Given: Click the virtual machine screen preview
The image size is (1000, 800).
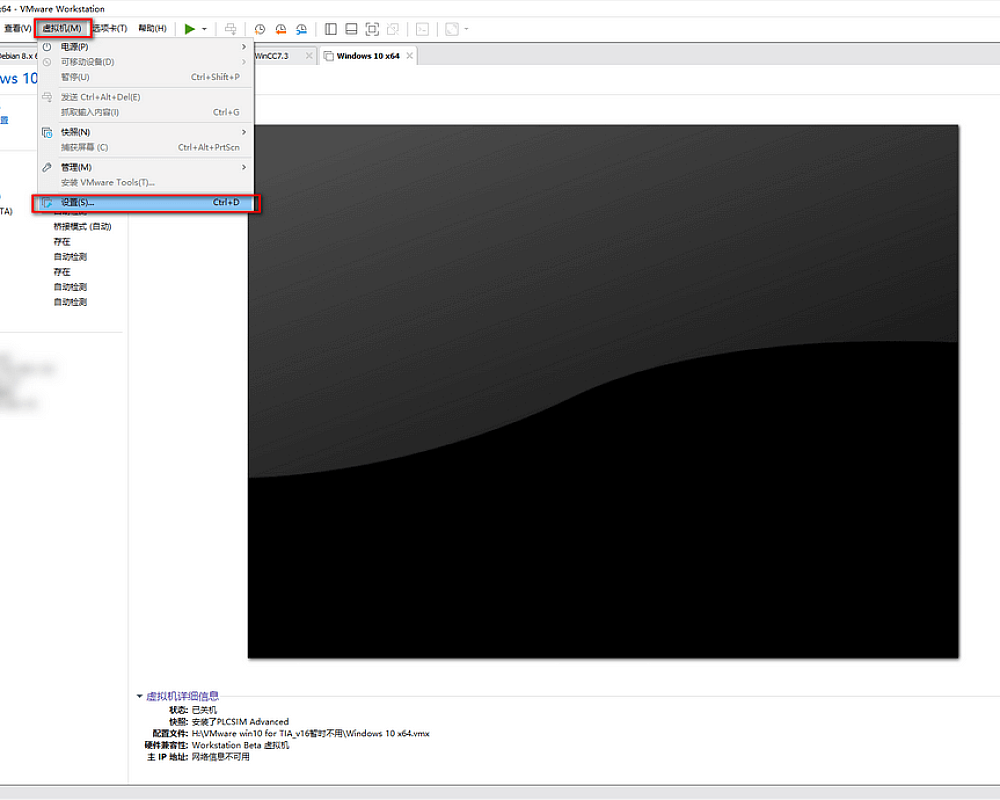Looking at the screenshot, I should pos(603,391).
